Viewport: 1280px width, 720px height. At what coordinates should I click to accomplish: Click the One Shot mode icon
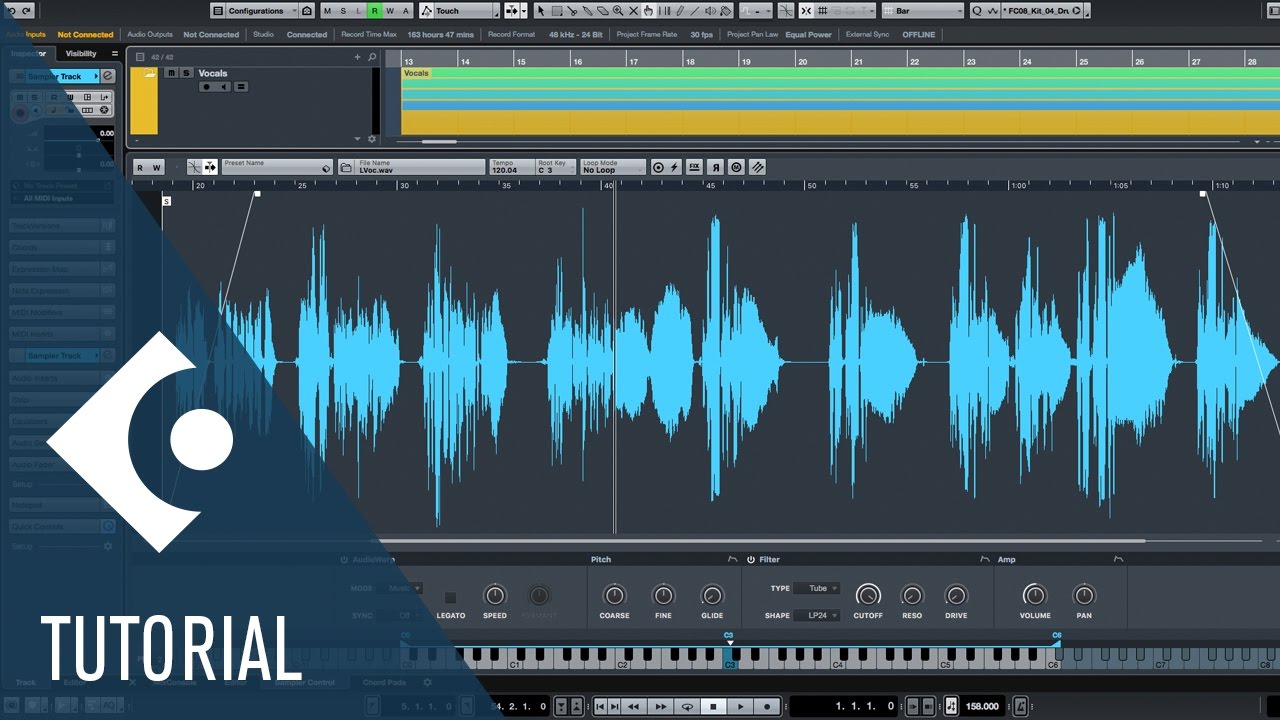coord(658,168)
